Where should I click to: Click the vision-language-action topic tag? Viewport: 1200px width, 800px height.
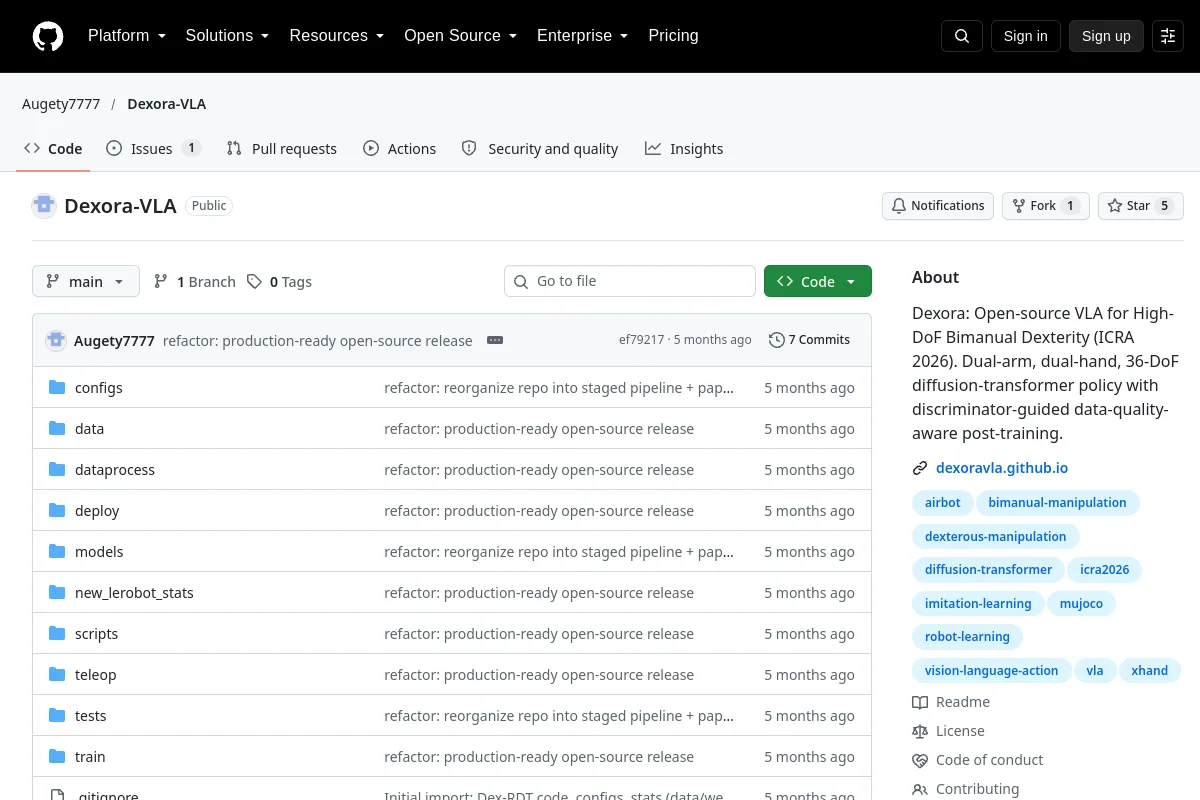click(x=991, y=671)
